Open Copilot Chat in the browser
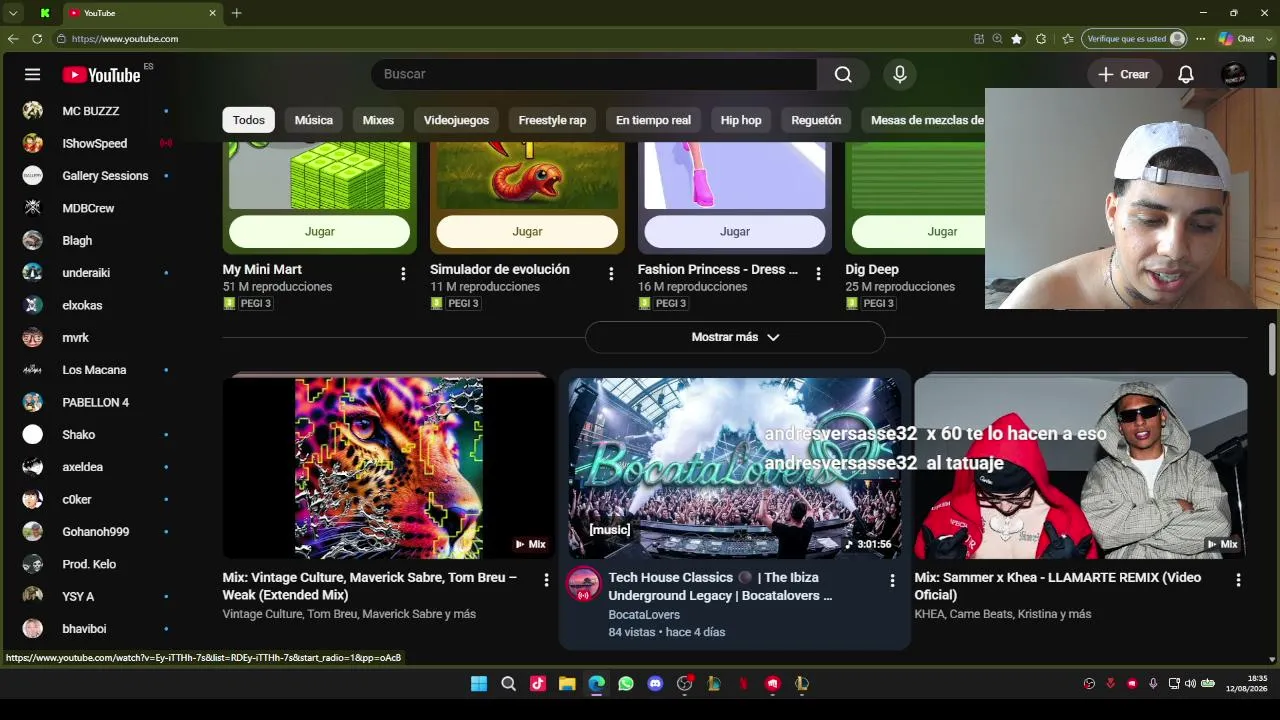Screen dimensions: 1280x720 [x=1236, y=39]
